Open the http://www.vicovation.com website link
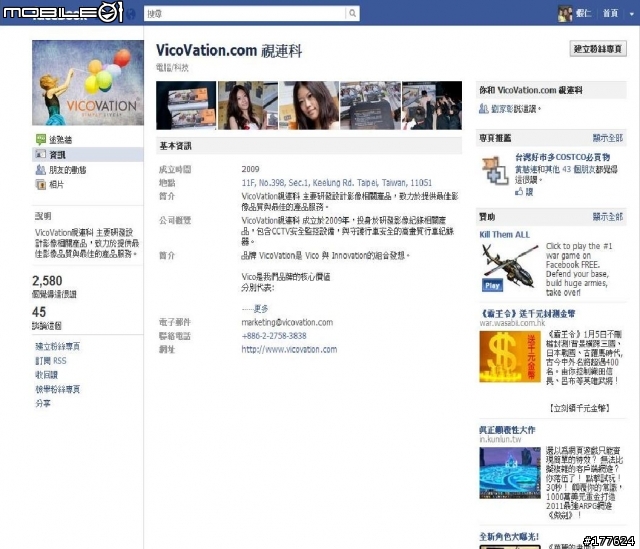Viewport: 640px width, 549px height. [x=289, y=349]
